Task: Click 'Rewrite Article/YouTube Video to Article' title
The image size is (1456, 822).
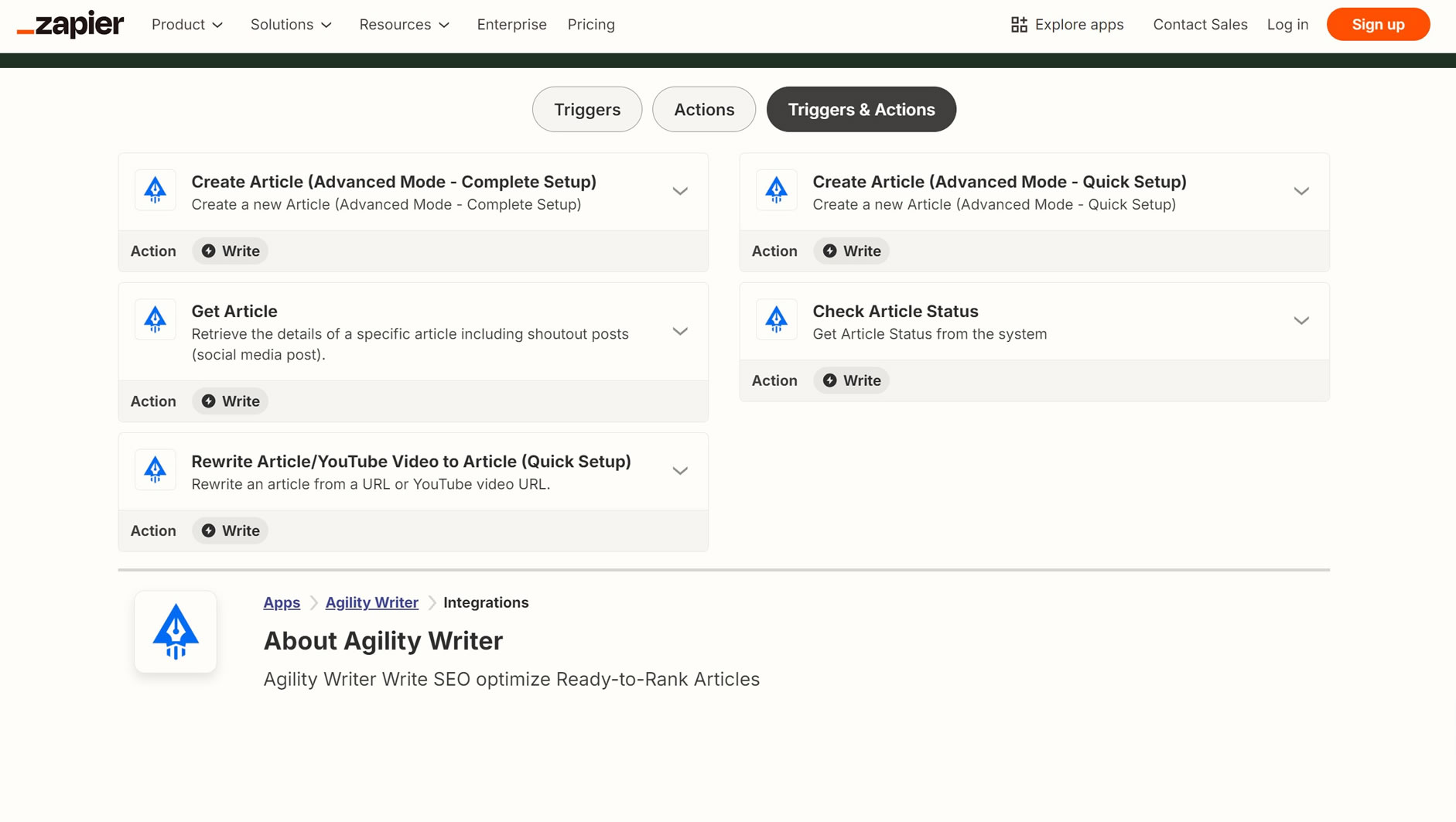Action: [412, 462]
